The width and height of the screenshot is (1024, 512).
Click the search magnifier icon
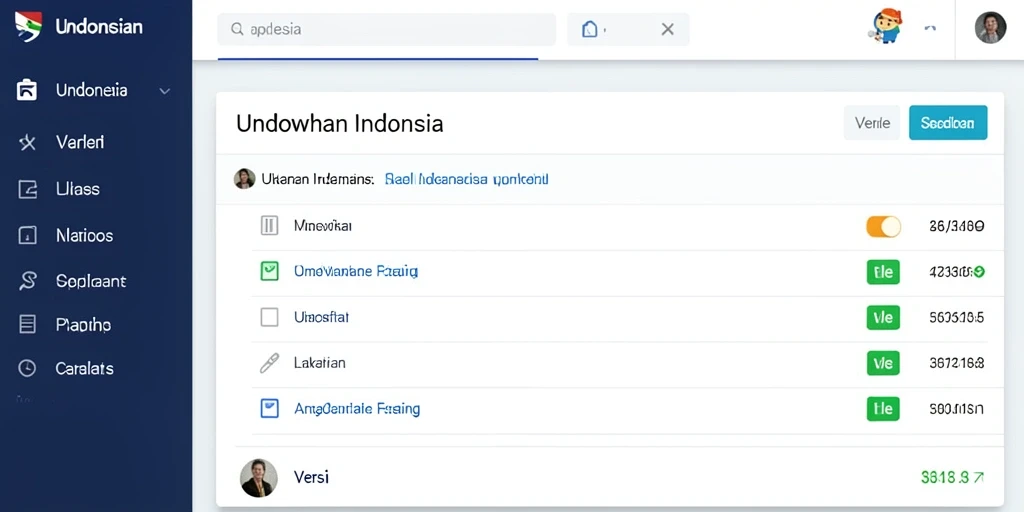click(238, 29)
